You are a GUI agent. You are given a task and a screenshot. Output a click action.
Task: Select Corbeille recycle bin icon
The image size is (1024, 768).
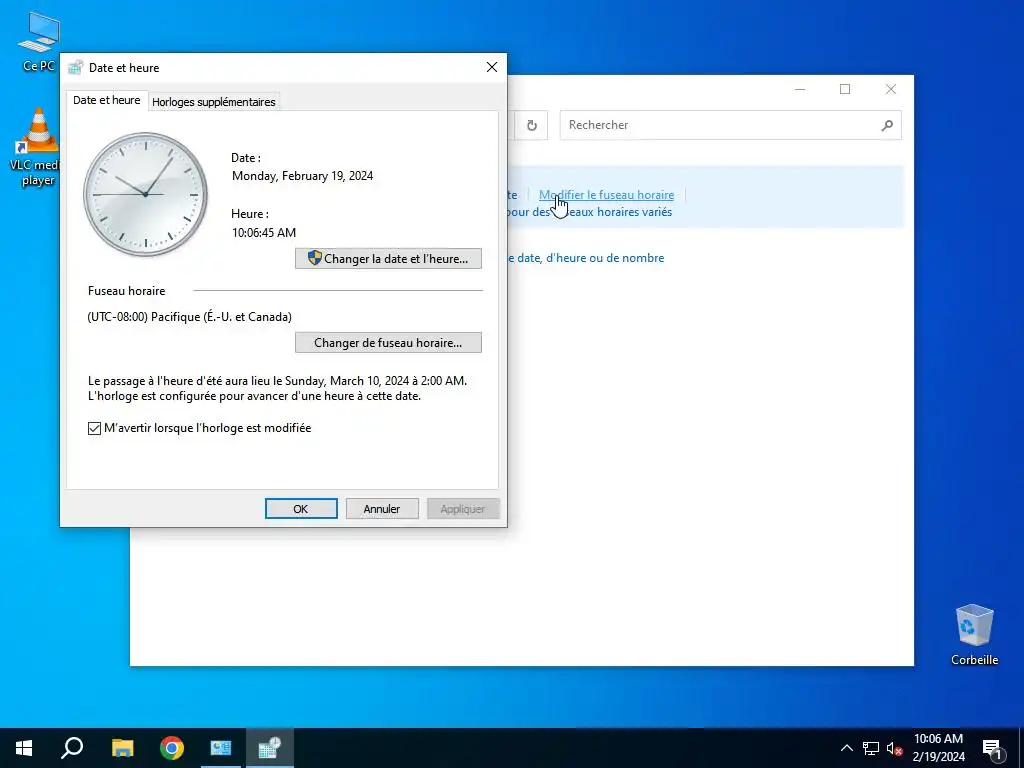pyautogui.click(x=974, y=634)
